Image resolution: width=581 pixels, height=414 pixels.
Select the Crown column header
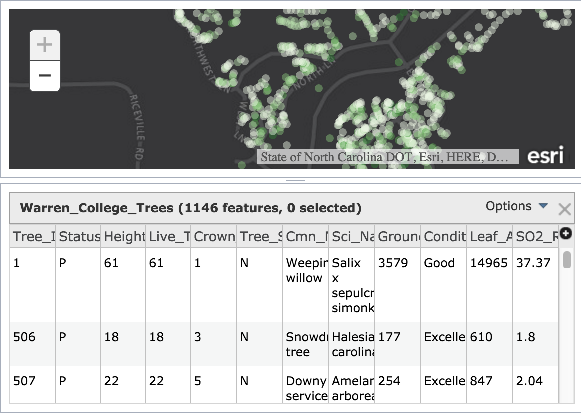coord(214,236)
